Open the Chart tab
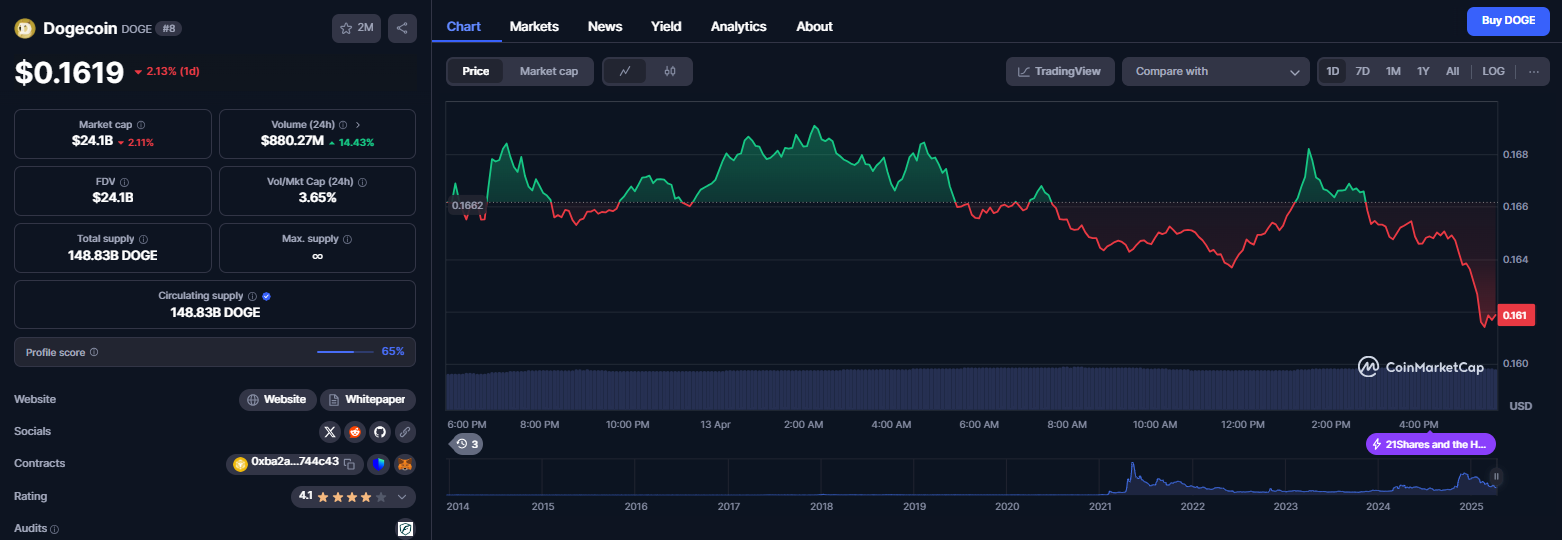Image resolution: width=1562 pixels, height=540 pixels. pos(464,26)
